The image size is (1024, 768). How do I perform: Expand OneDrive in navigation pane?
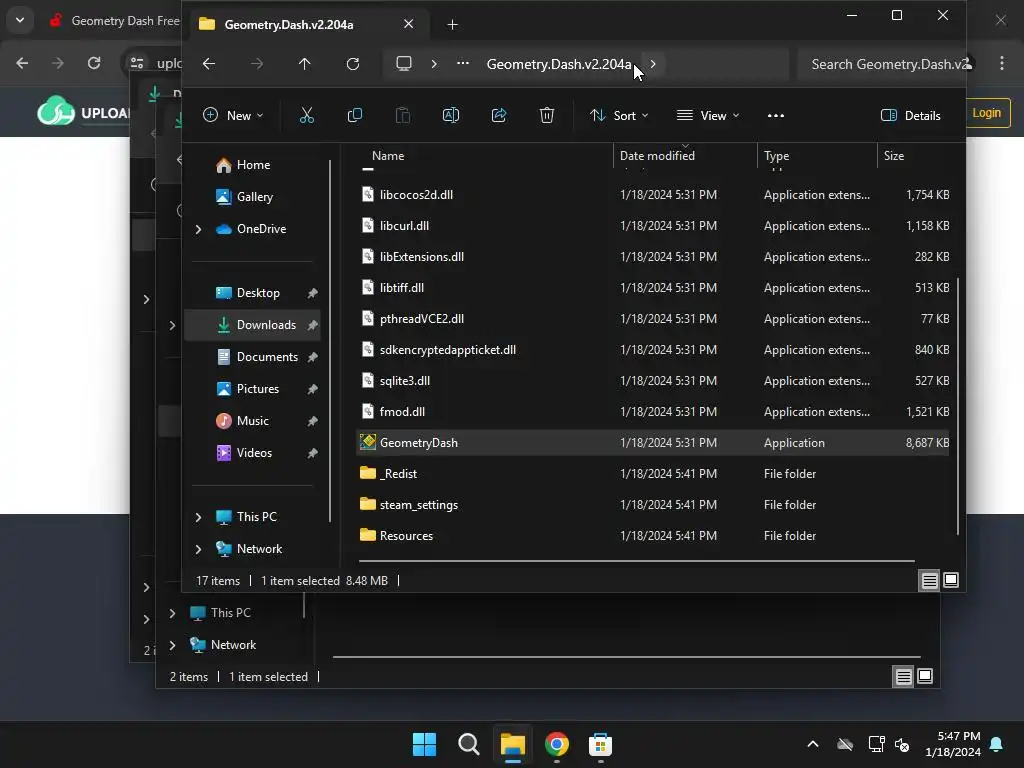[198, 229]
